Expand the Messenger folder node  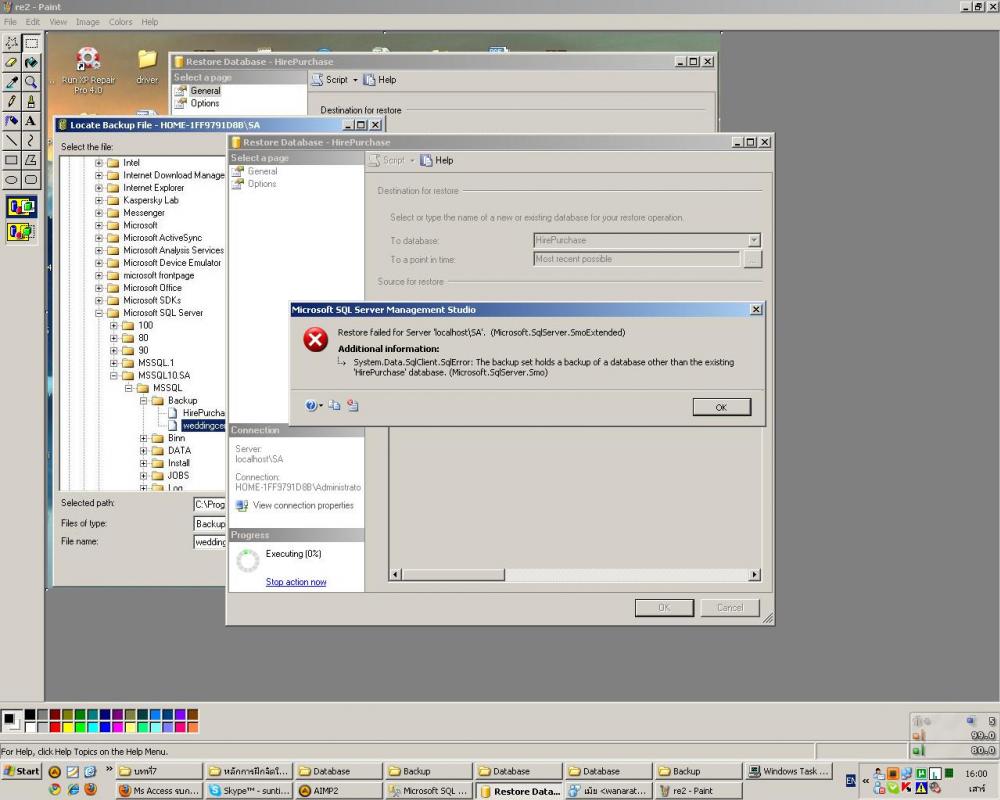coord(99,213)
